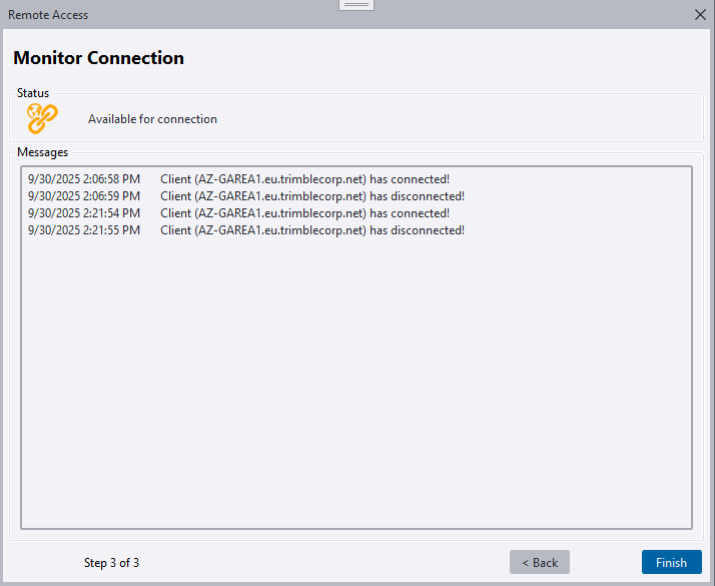Click the Status group label

tap(33, 93)
